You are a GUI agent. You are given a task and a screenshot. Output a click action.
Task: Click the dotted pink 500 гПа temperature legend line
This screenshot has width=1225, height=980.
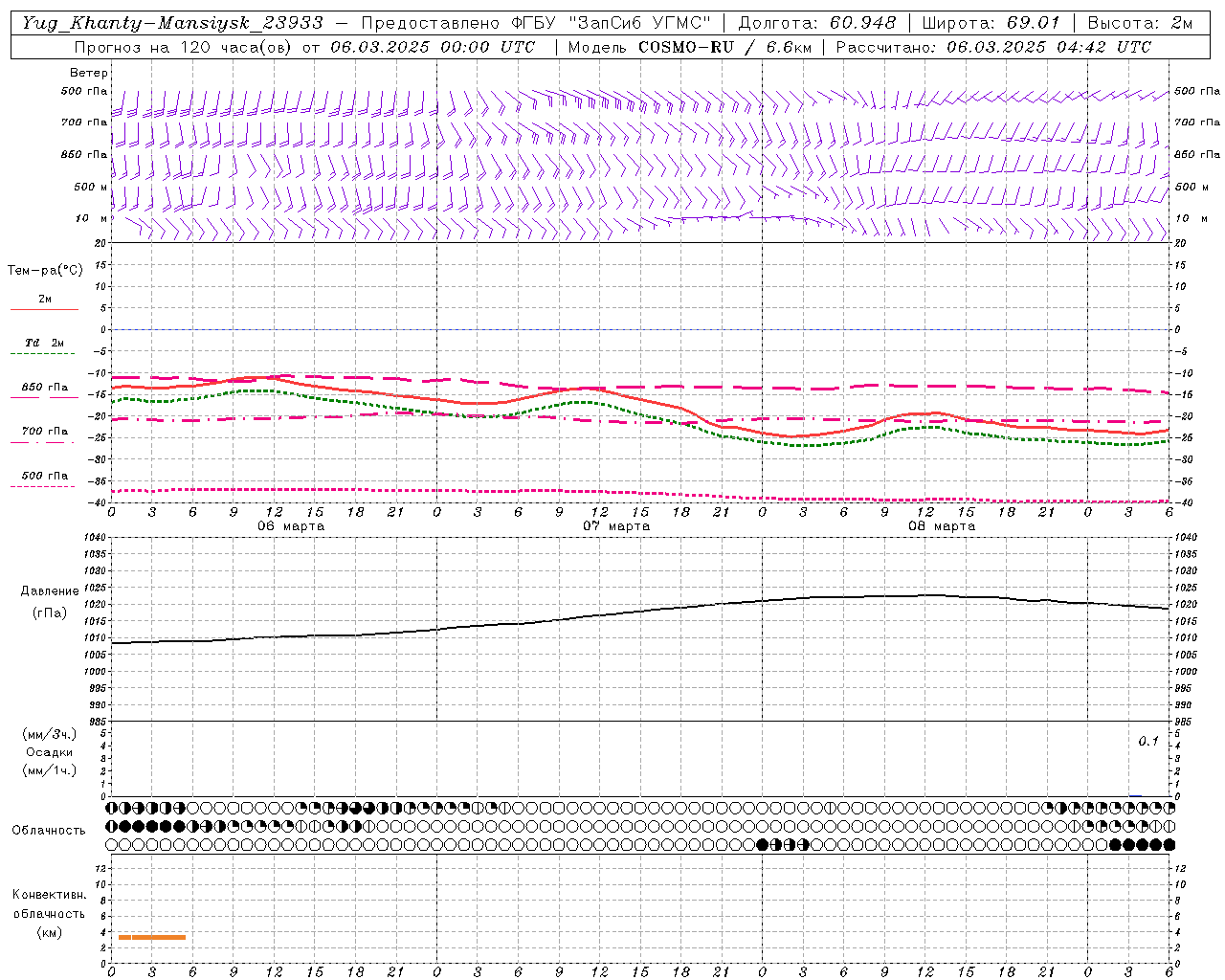click(x=44, y=485)
